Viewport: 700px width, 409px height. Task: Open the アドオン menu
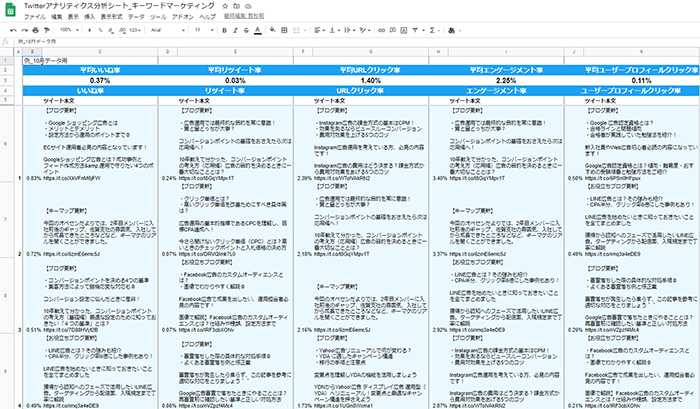[x=183, y=17]
